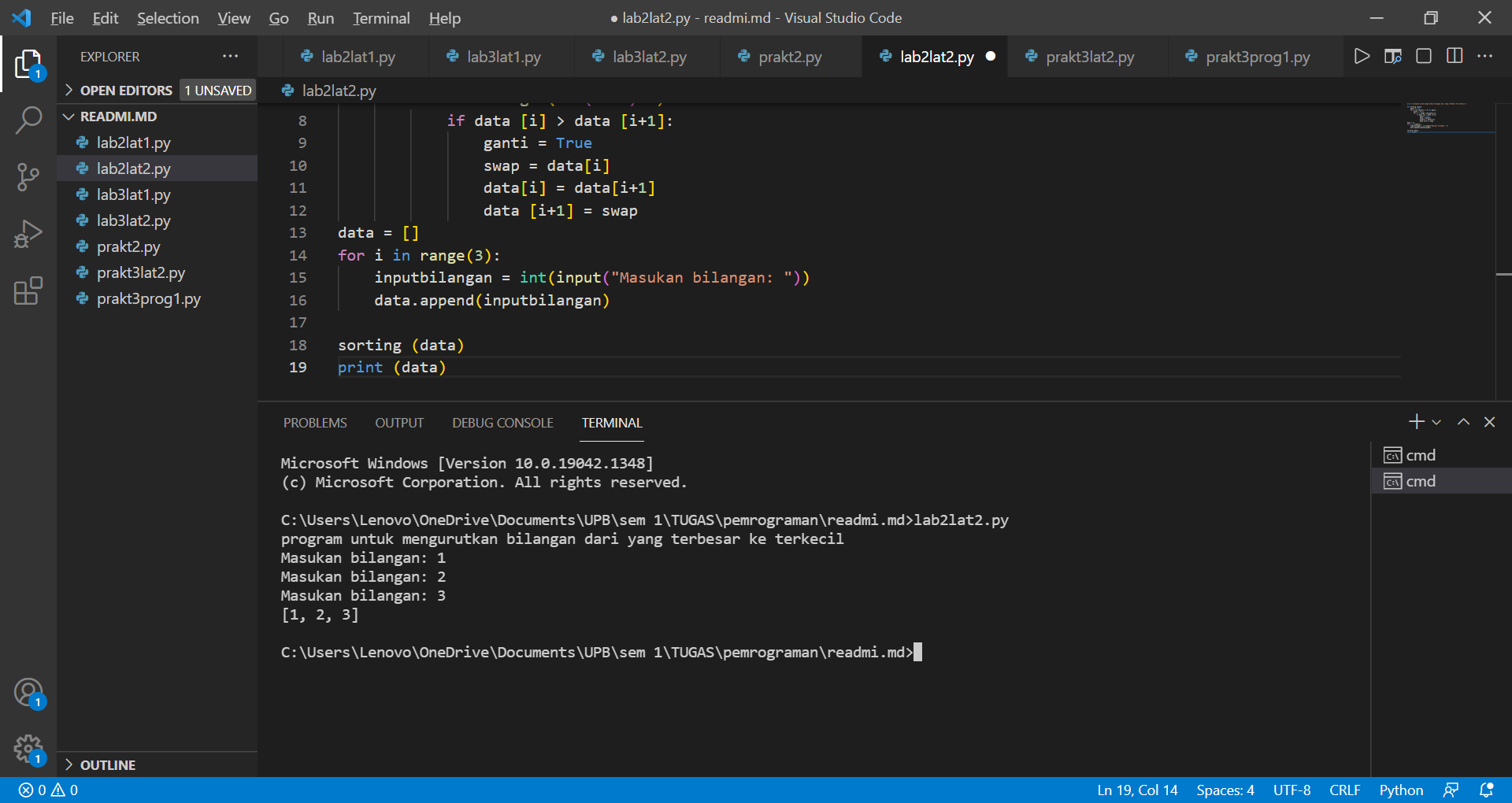Click the errors and warnings indicator
This screenshot has width=1512, height=803.
[46, 790]
